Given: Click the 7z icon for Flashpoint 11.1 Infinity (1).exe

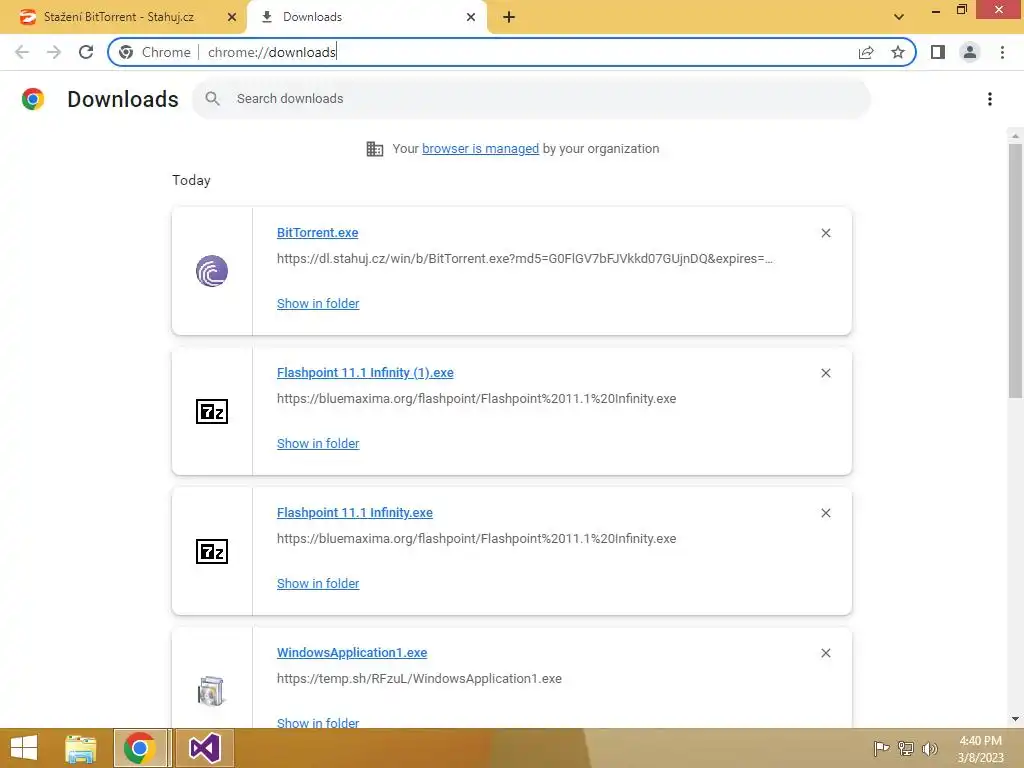Looking at the screenshot, I should pyautogui.click(x=212, y=411).
